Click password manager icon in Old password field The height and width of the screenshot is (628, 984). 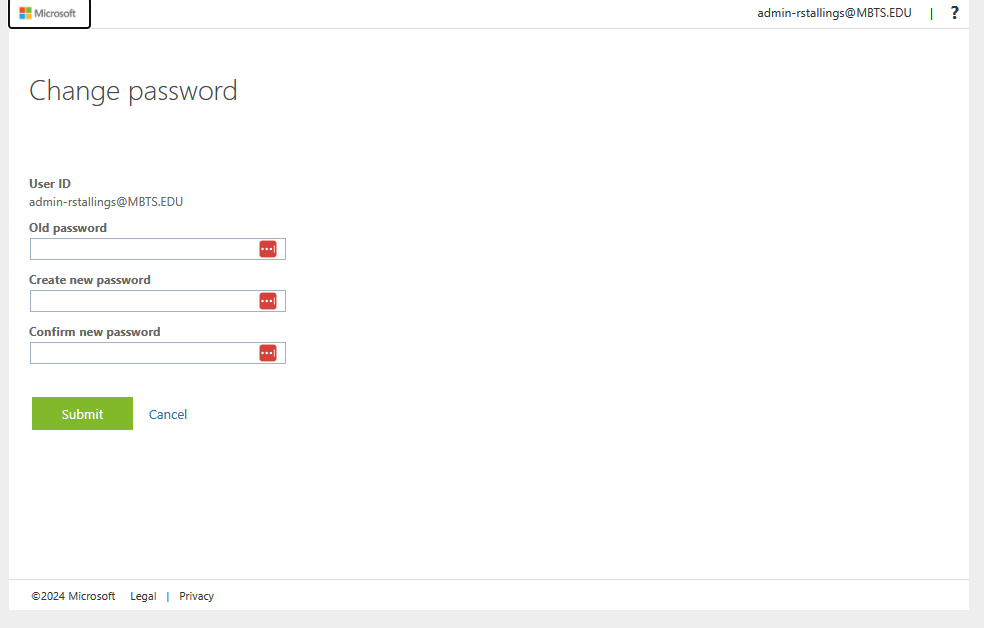click(x=268, y=249)
